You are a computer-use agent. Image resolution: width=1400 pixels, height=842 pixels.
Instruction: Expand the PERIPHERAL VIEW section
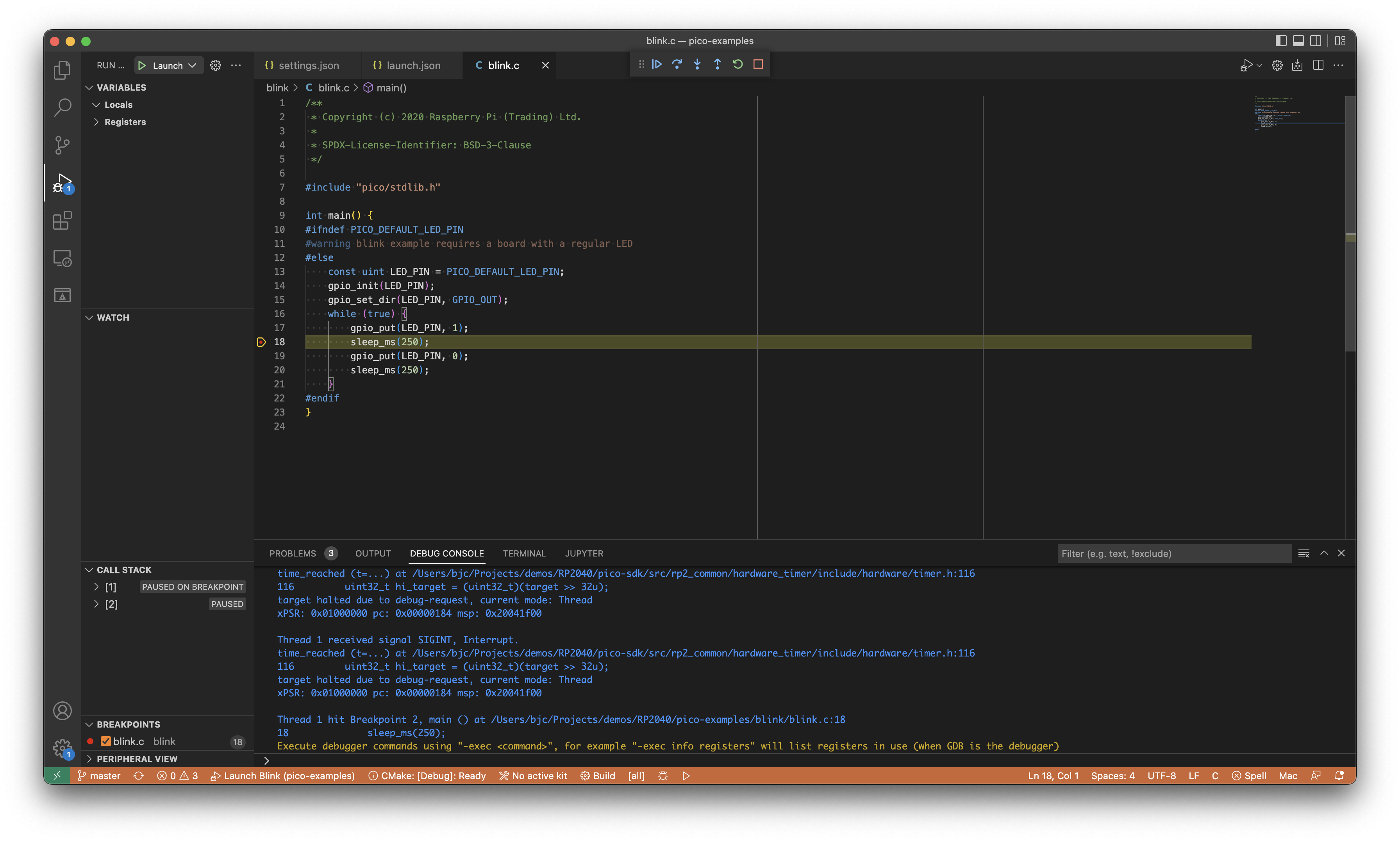point(89,758)
